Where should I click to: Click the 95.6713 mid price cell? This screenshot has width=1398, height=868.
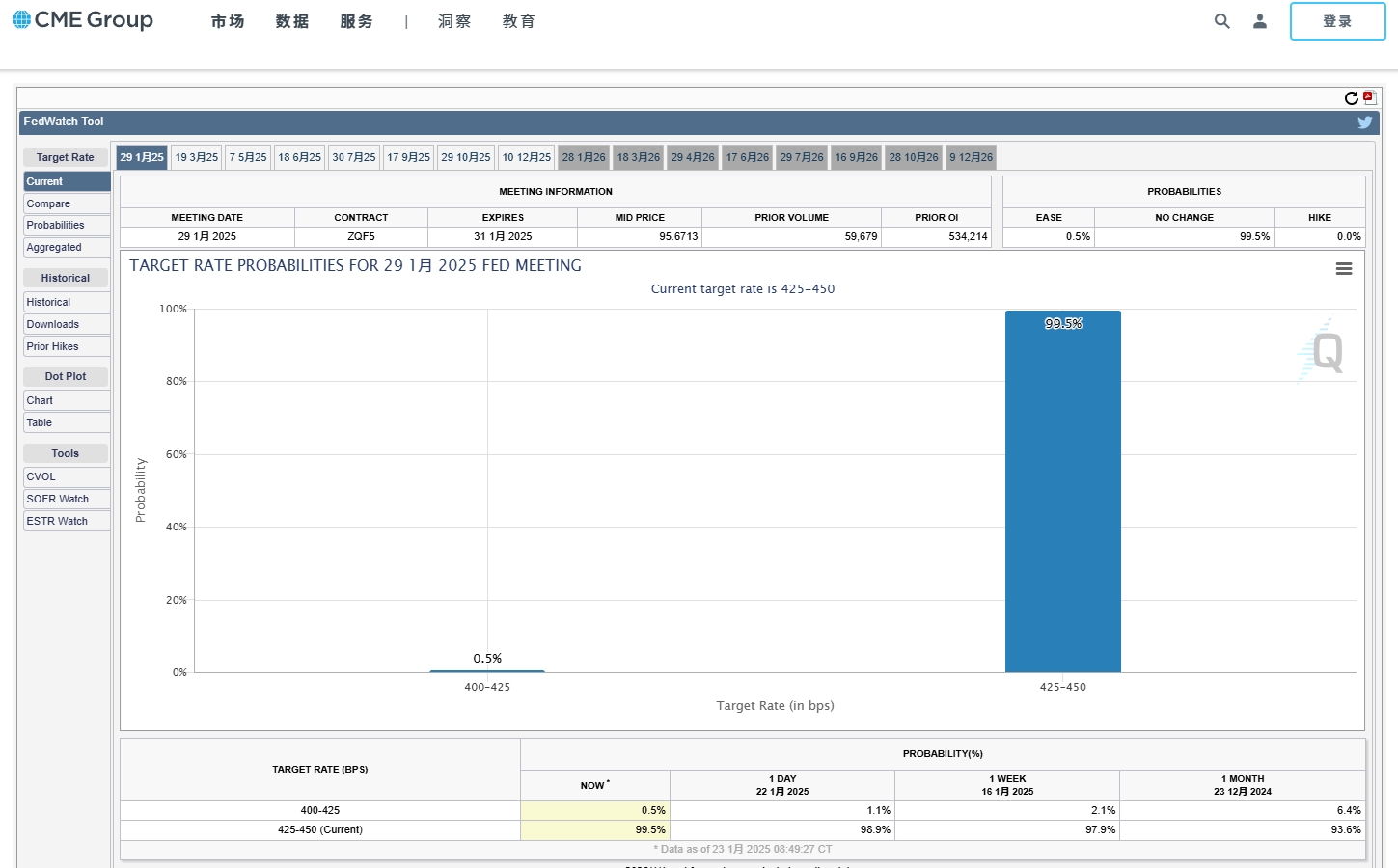640,236
